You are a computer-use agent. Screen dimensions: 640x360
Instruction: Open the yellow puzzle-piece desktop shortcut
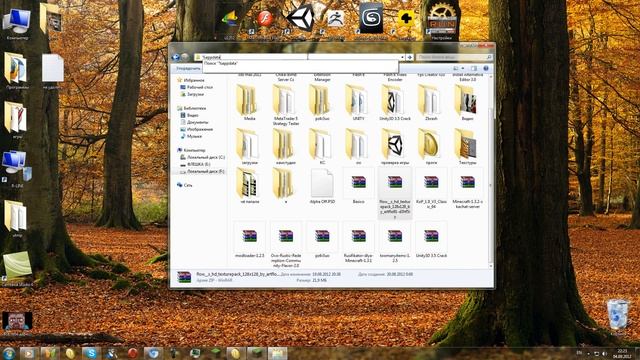(405, 19)
